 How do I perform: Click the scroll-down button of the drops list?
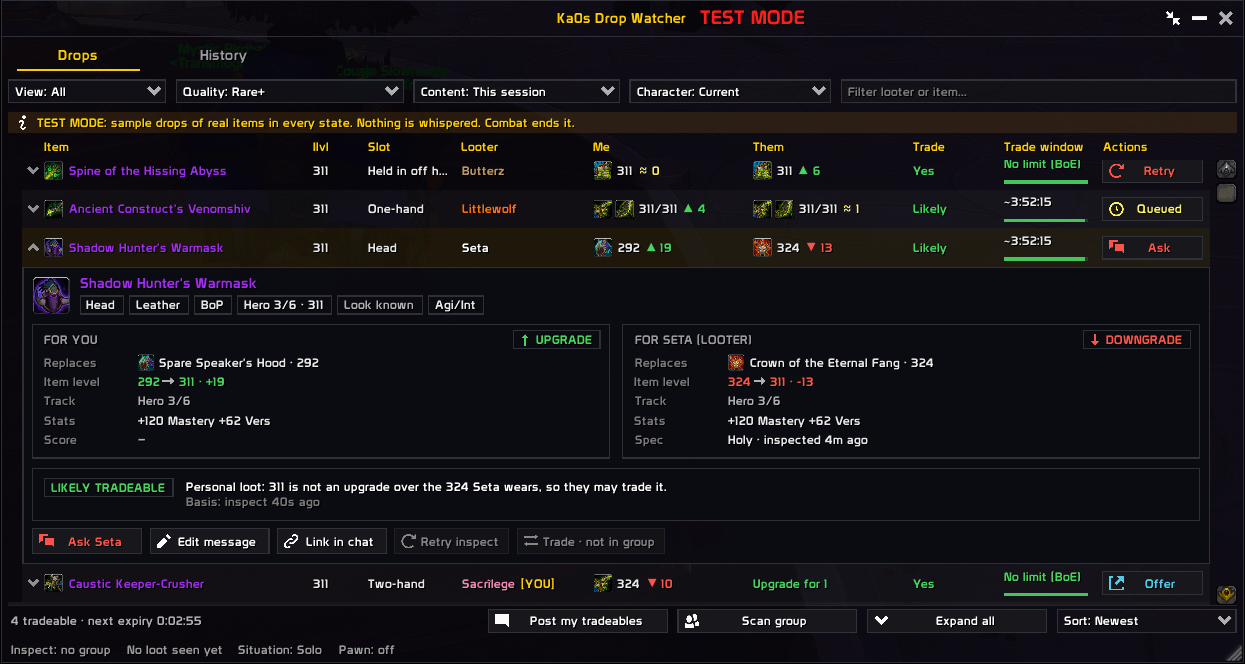(1227, 595)
